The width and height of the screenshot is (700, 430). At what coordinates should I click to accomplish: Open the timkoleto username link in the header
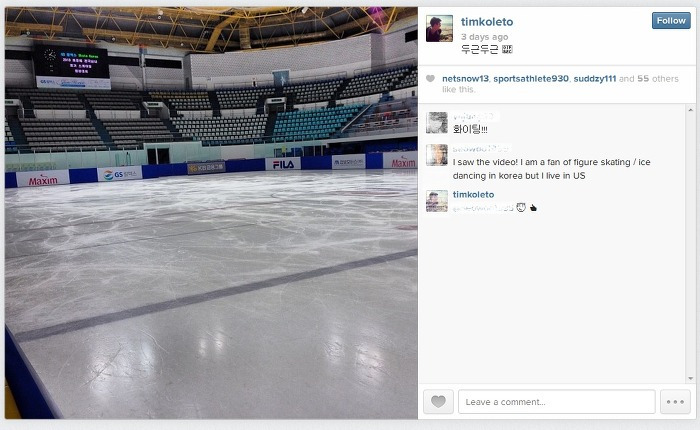[487, 21]
